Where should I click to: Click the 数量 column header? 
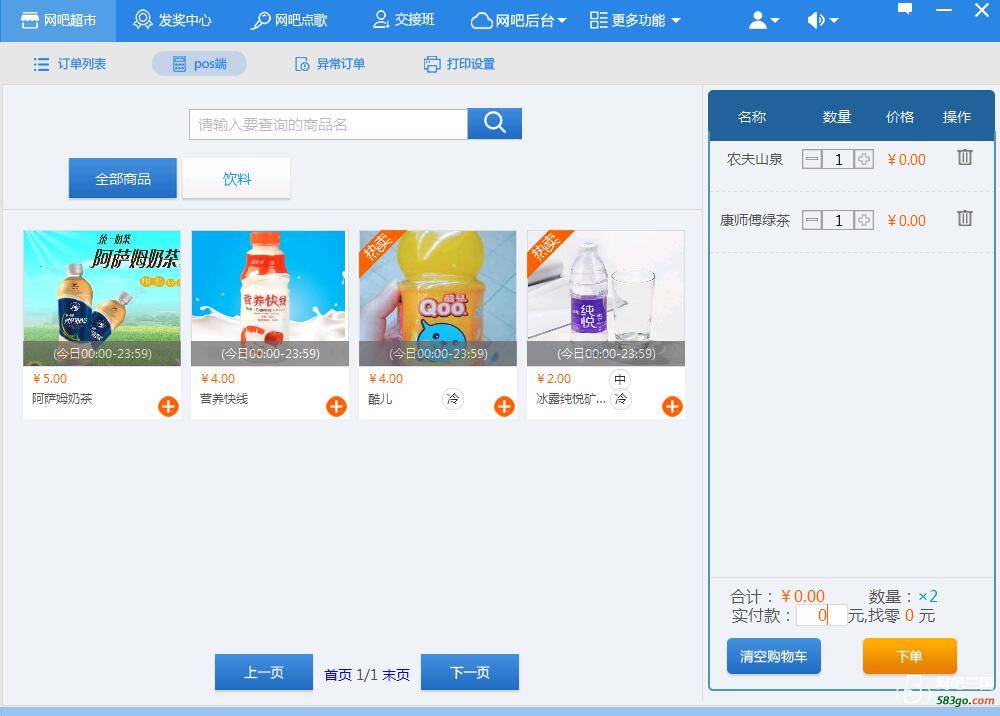click(837, 117)
